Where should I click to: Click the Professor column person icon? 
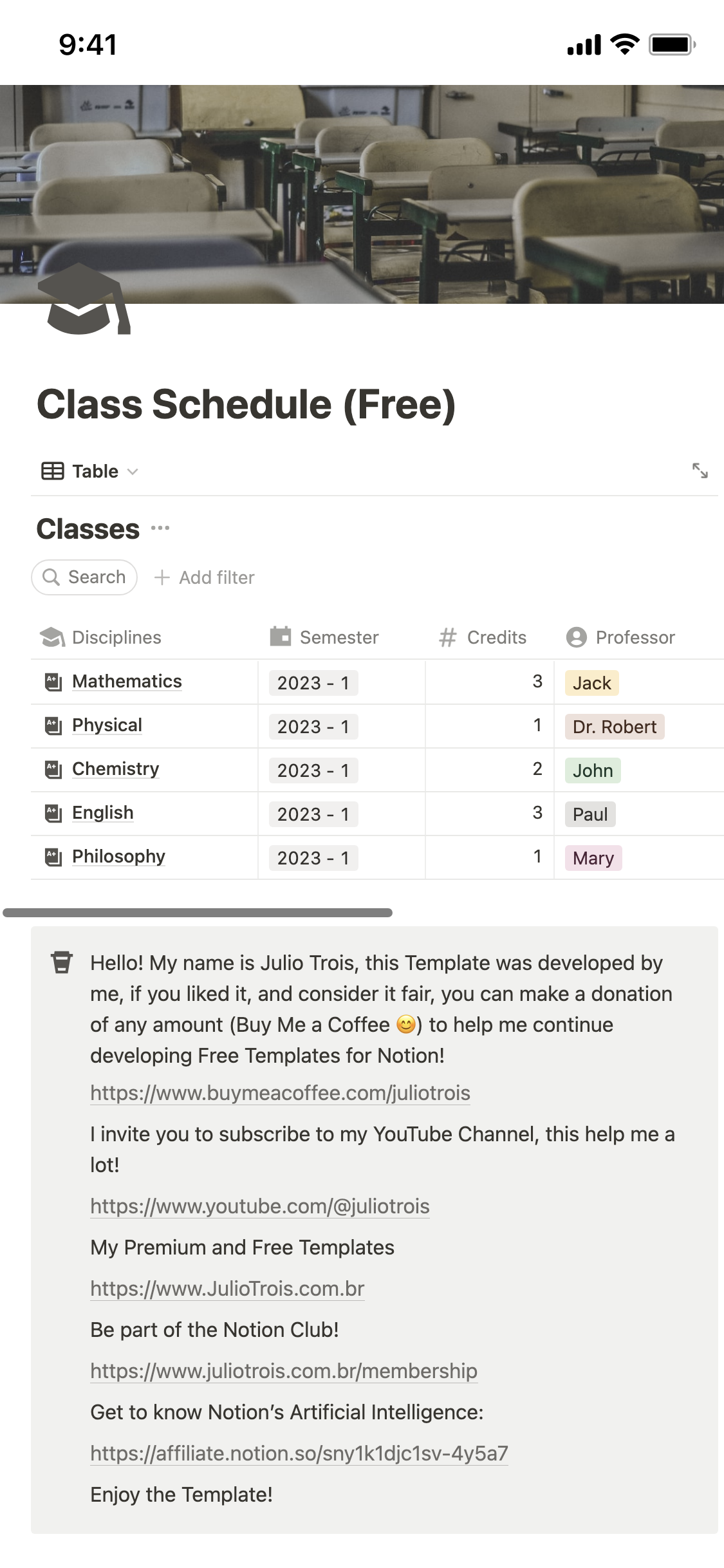click(x=576, y=637)
